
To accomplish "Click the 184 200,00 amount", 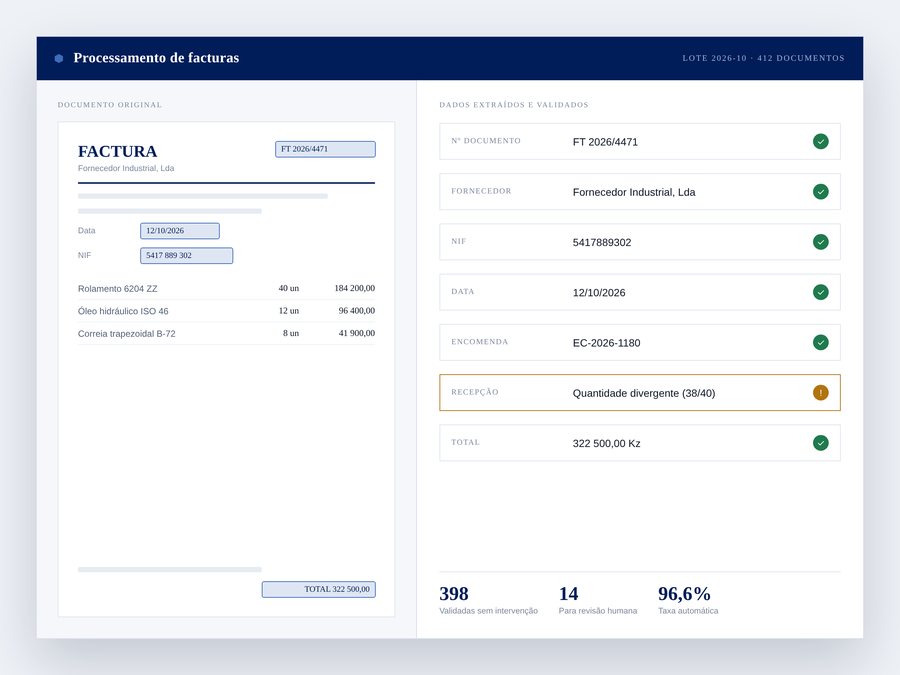I will tap(355, 288).
